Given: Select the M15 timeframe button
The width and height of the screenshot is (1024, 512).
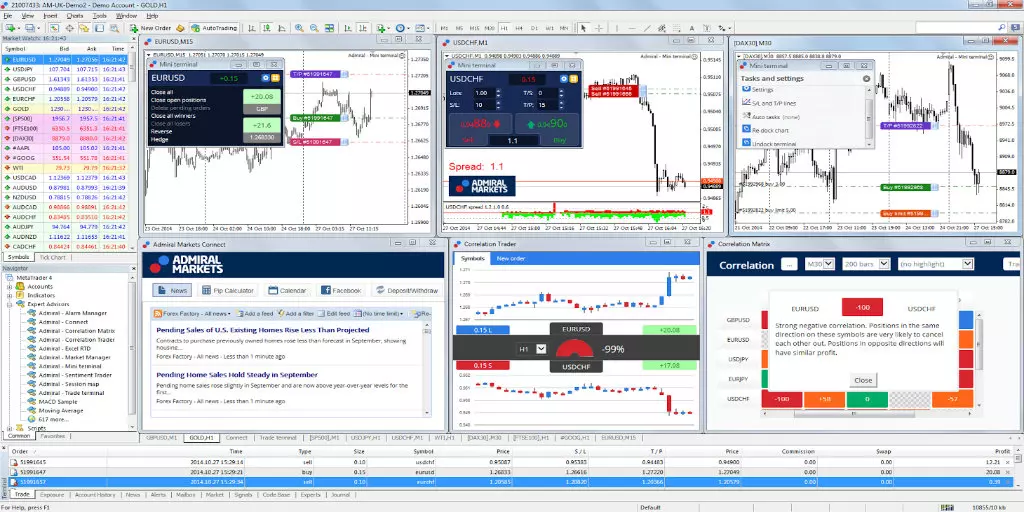Looking at the screenshot, I should 474,28.
